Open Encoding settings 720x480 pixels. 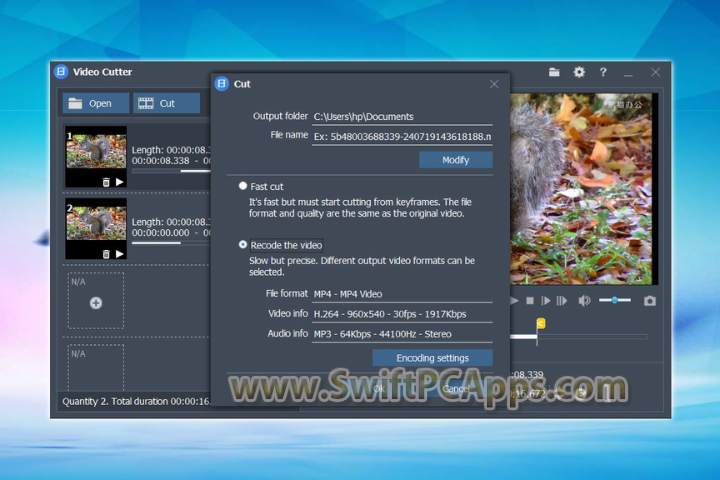pyautogui.click(x=433, y=358)
